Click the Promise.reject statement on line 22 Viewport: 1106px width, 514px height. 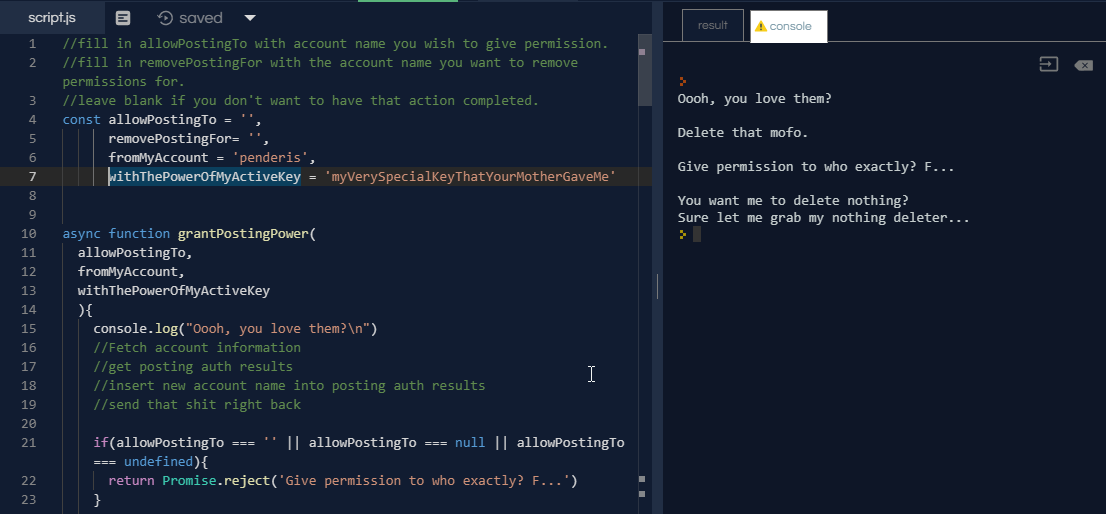coord(204,481)
